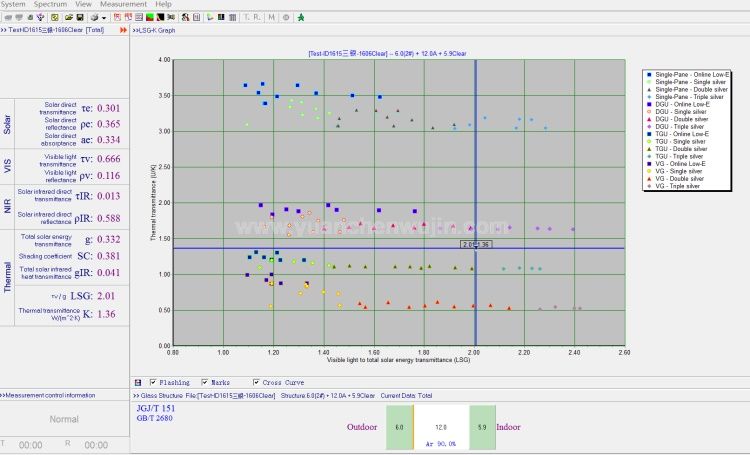Click the open folder toolbar icon
750x455 pixels.
click(68, 17)
